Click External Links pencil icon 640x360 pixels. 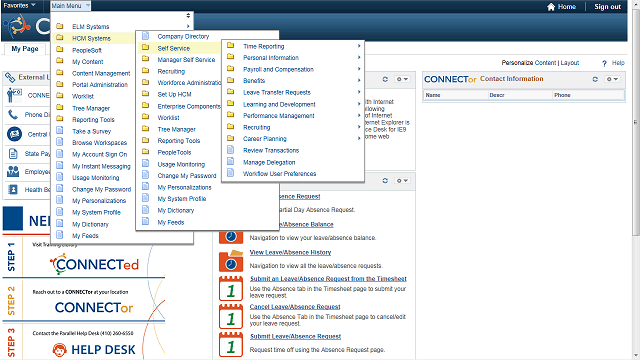[10, 77]
